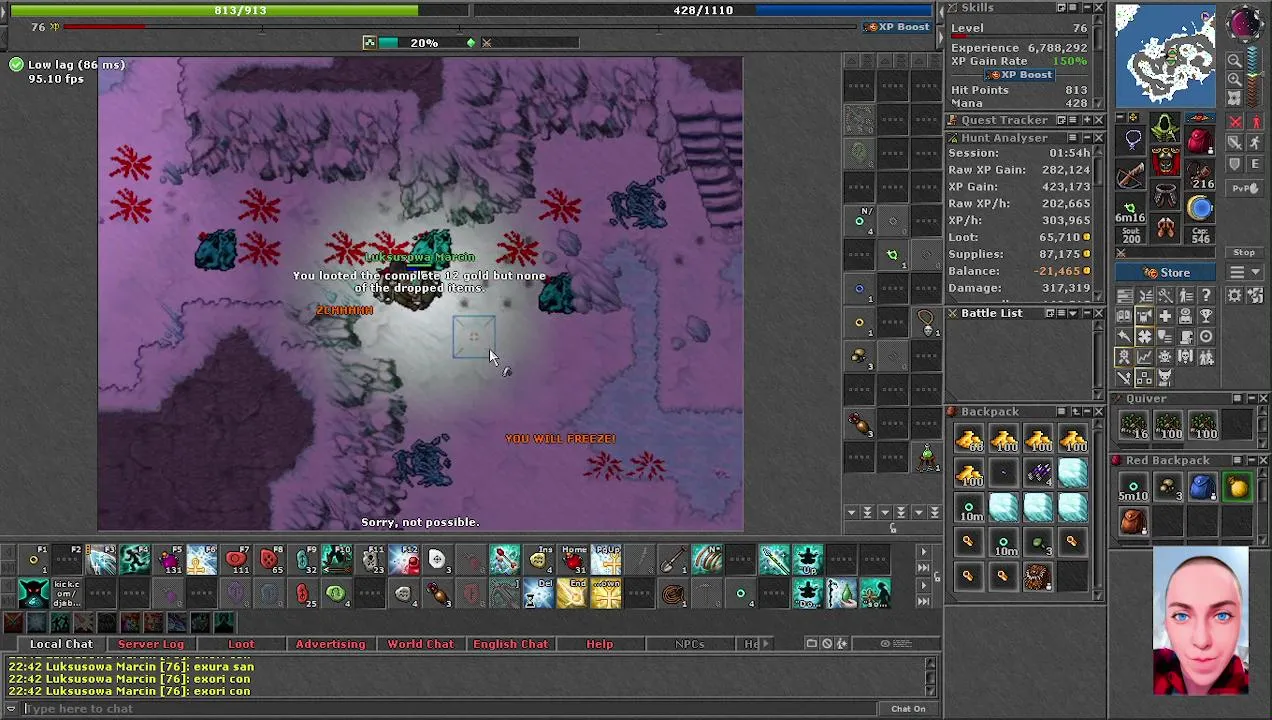Image resolution: width=1272 pixels, height=720 pixels.
Task: Open the Server Log tab
Action: [x=151, y=644]
